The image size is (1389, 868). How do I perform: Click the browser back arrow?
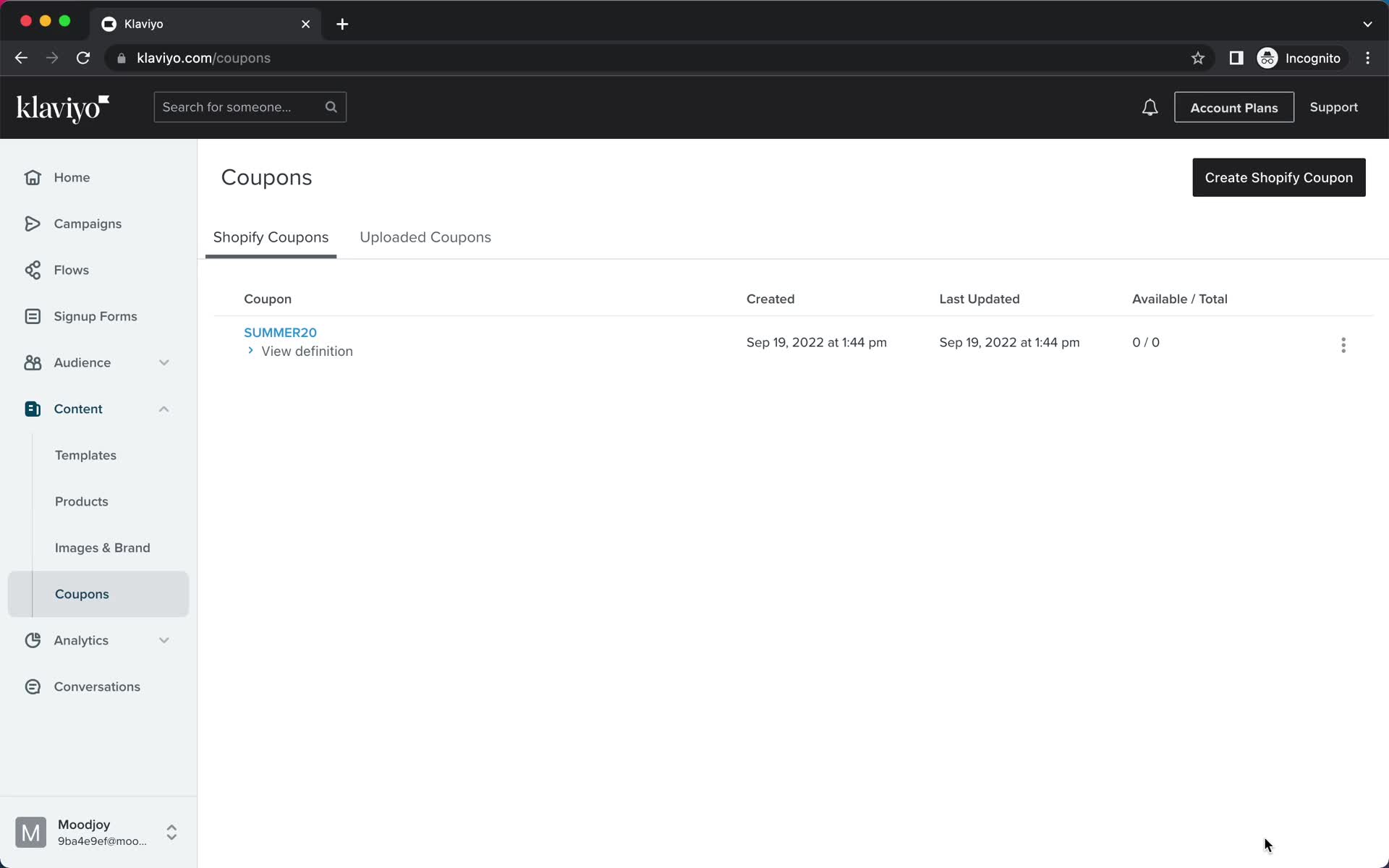click(x=21, y=58)
